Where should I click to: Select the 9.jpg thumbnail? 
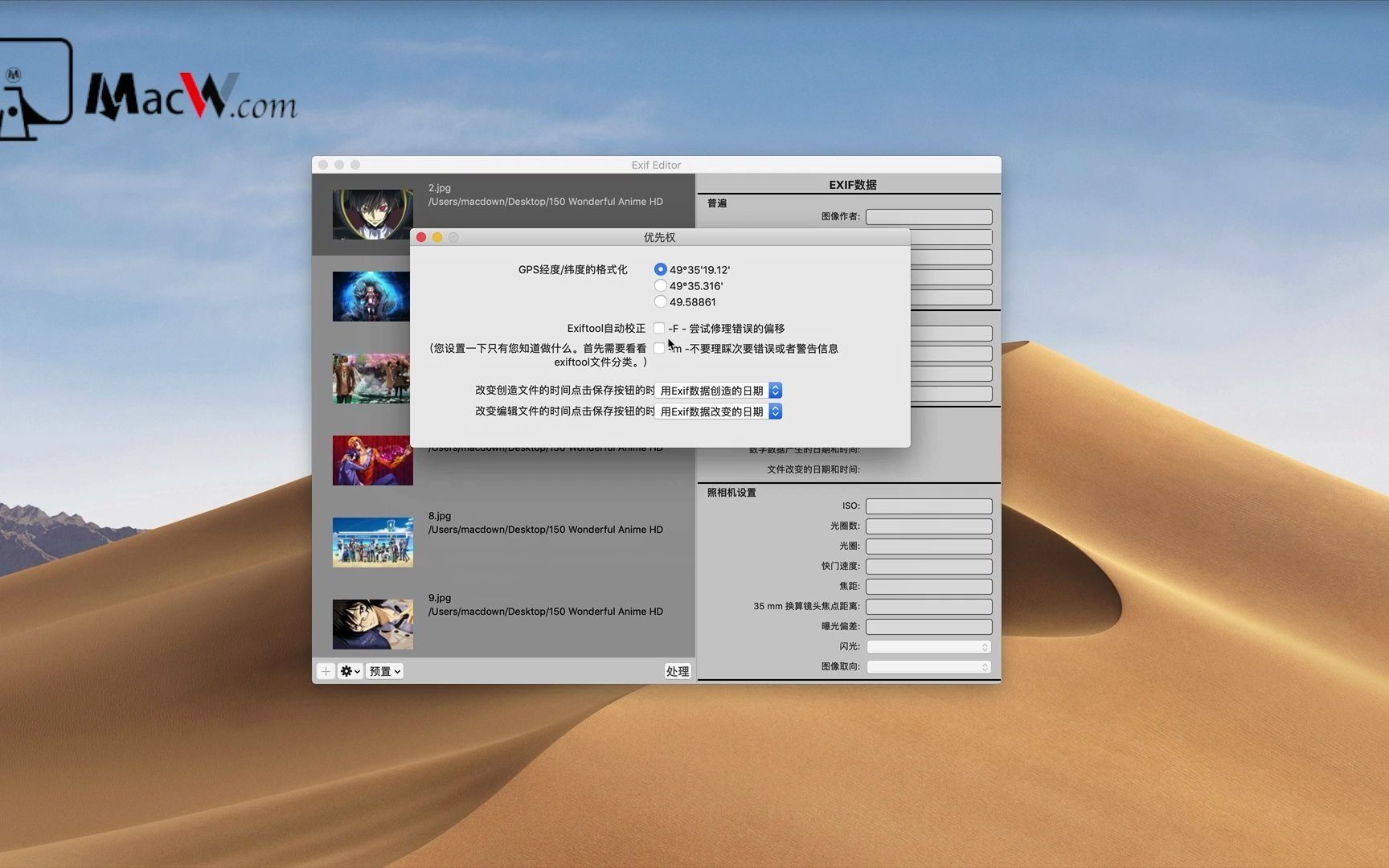tap(373, 624)
